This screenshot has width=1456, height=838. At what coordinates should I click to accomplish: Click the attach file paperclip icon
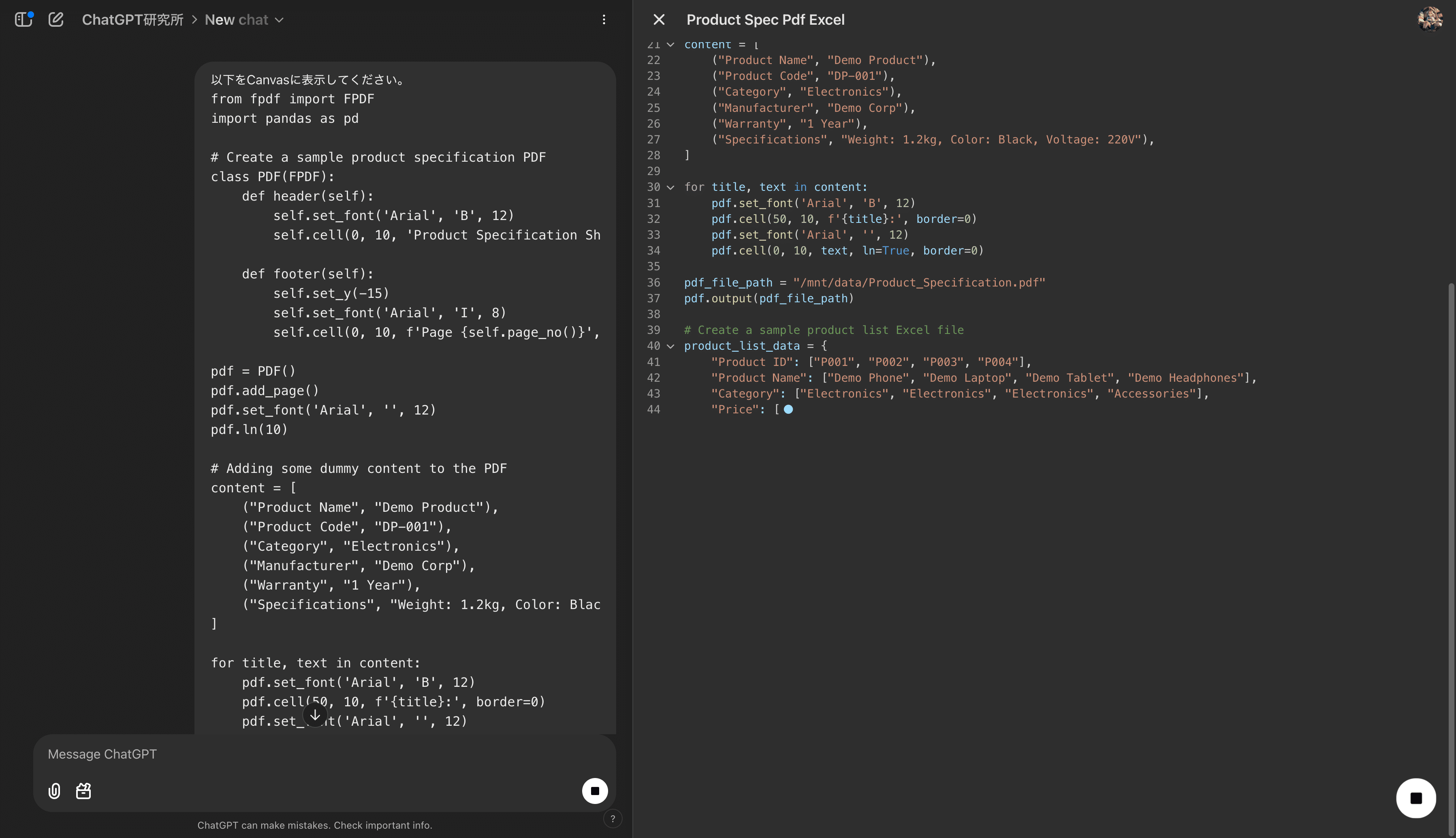(54, 791)
